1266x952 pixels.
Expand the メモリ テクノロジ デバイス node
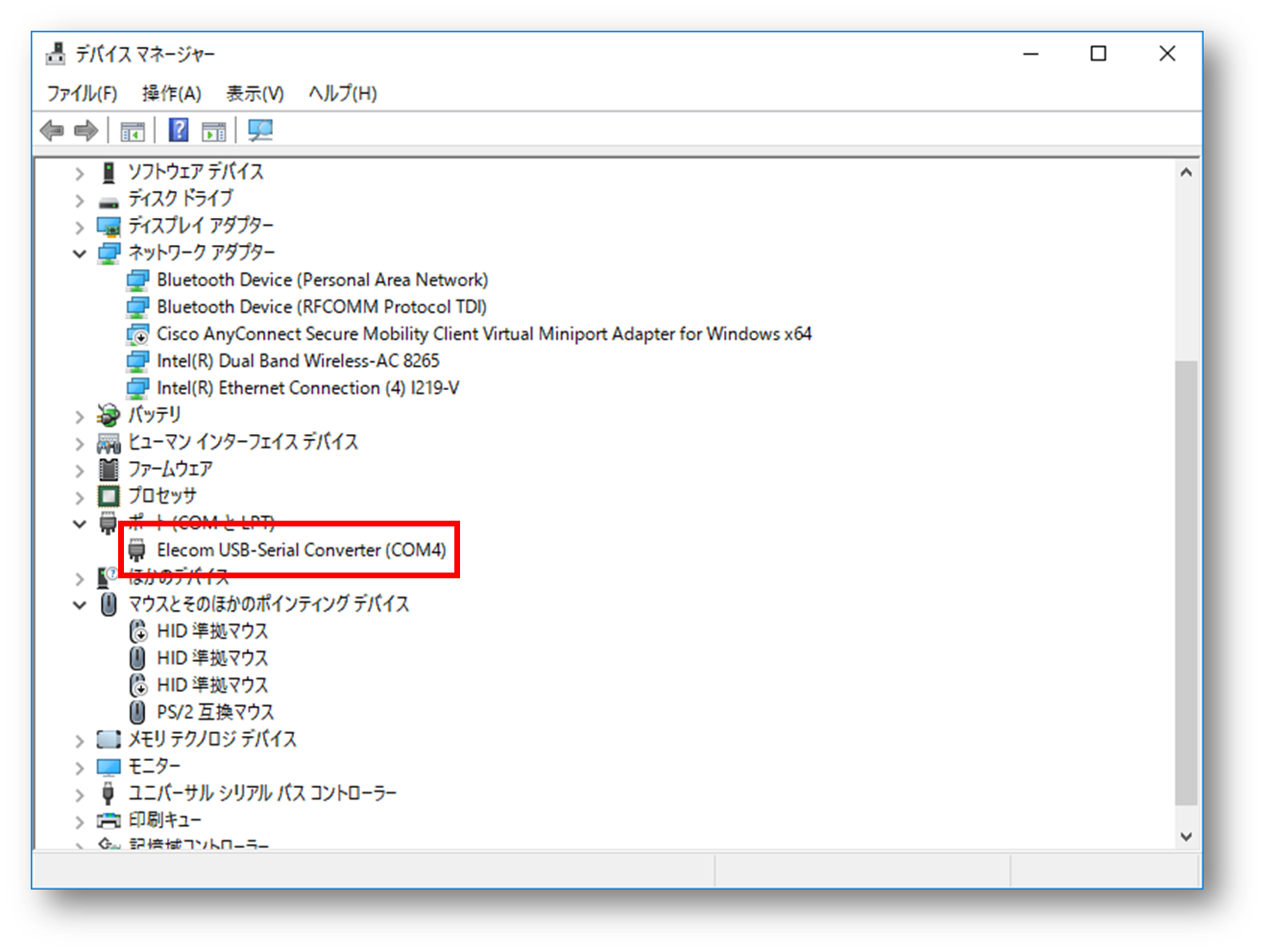80,740
